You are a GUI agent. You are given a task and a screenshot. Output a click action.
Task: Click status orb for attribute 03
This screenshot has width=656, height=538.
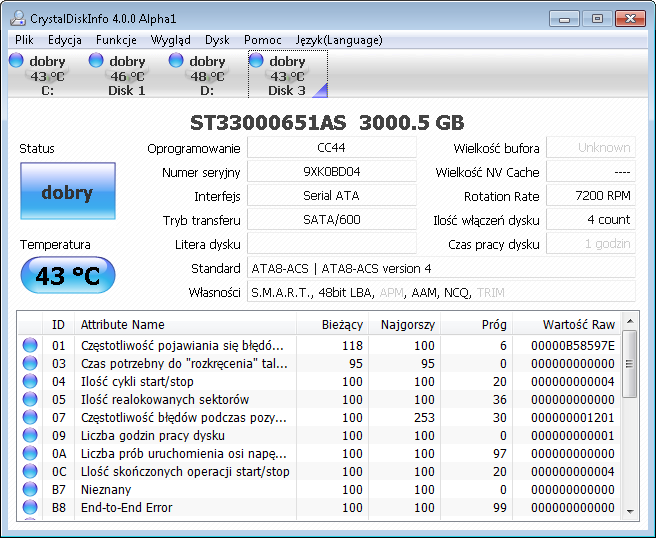pyautogui.click(x=30, y=363)
